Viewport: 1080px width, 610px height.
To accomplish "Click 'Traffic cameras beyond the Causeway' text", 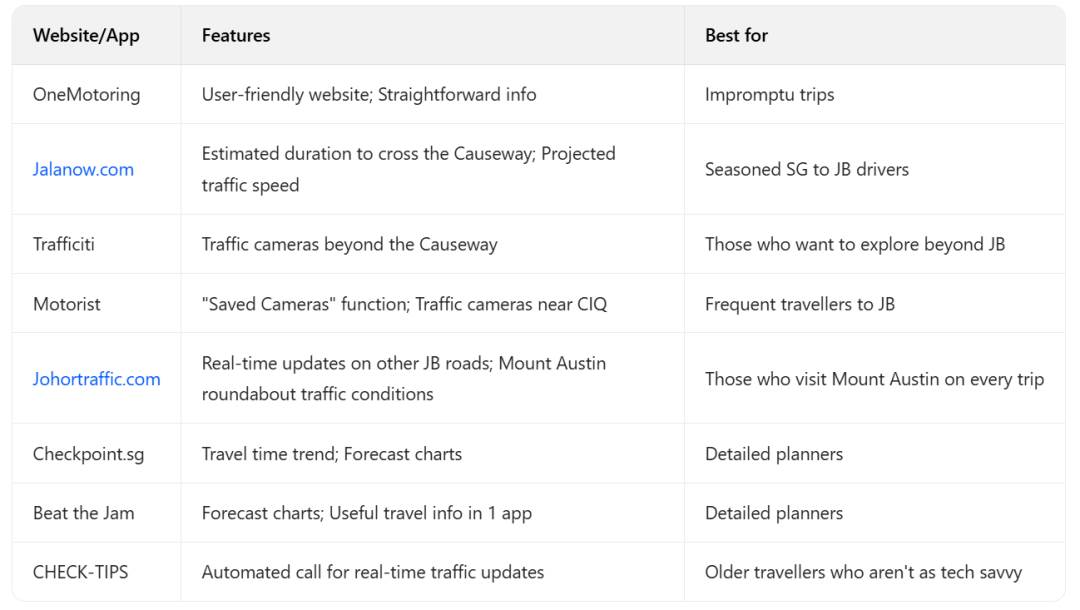I will pyautogui.click(x=349, y=244).
